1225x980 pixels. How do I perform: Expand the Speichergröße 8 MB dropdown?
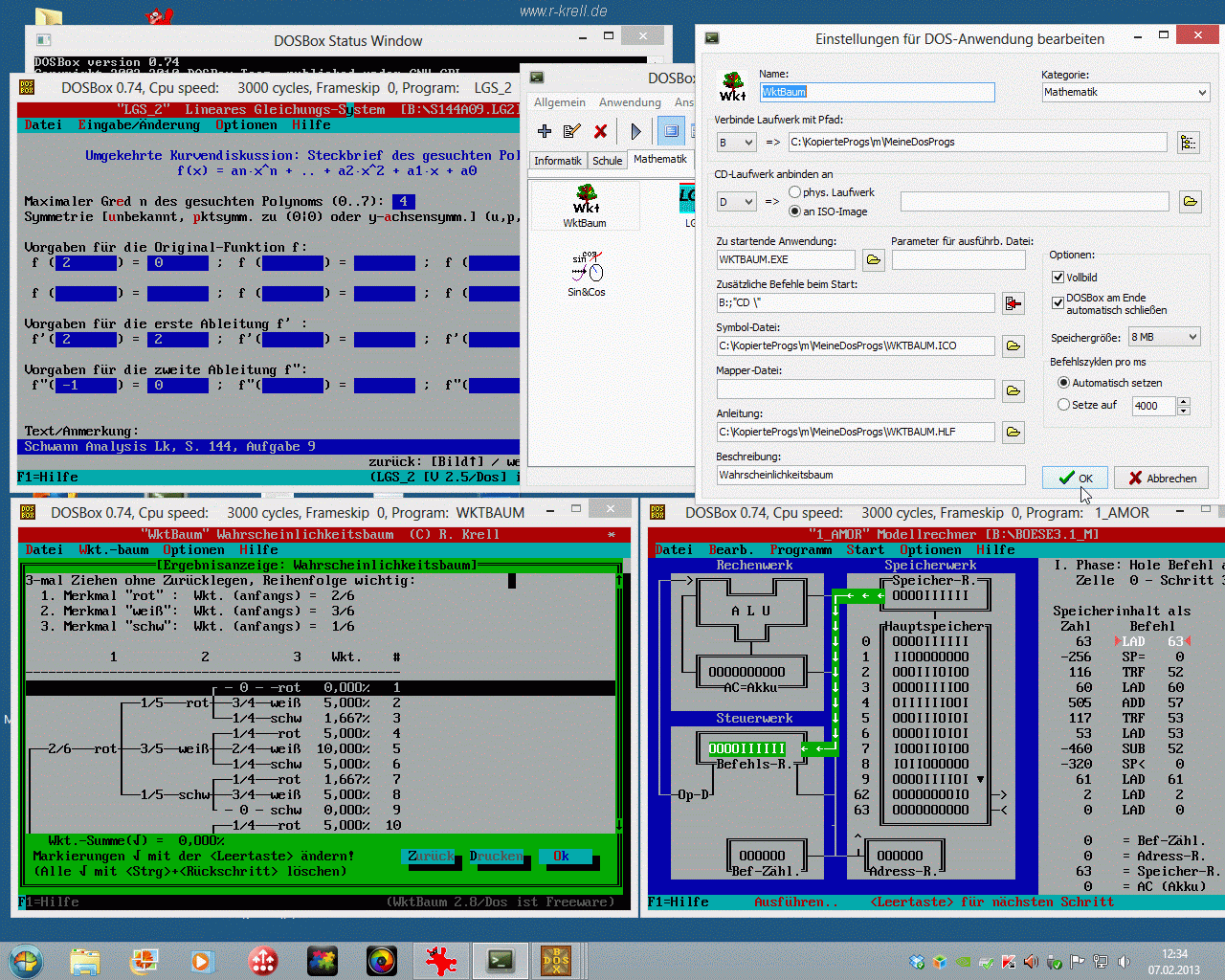[x=1164, y=337]
